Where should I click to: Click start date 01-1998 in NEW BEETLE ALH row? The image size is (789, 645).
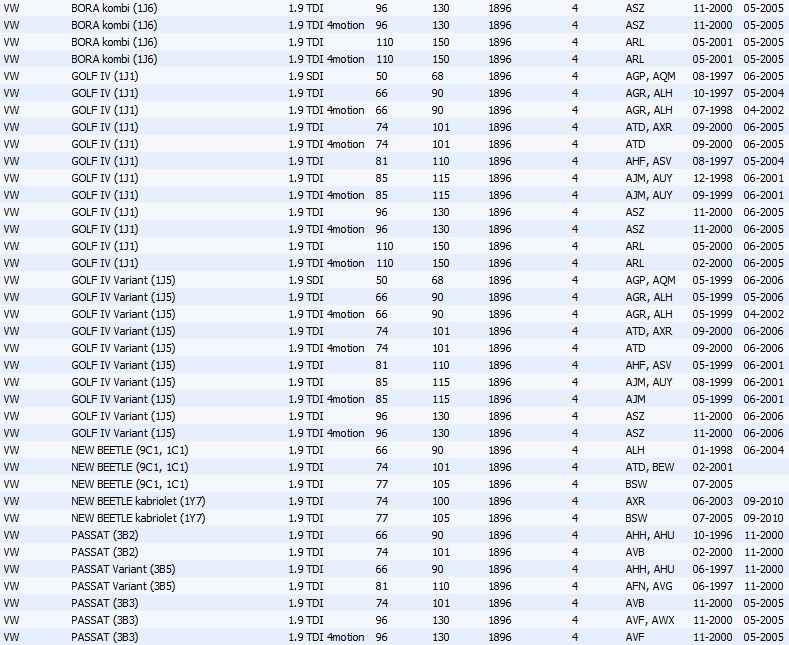click(712, 450)
